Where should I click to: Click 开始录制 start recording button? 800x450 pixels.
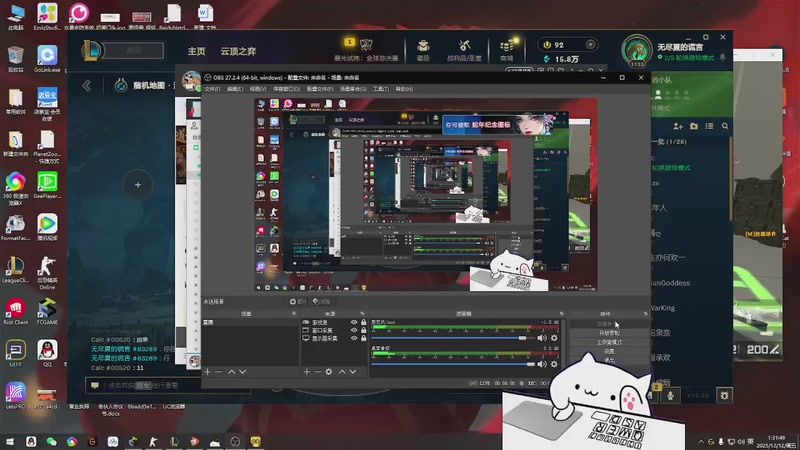pos(608,333)
